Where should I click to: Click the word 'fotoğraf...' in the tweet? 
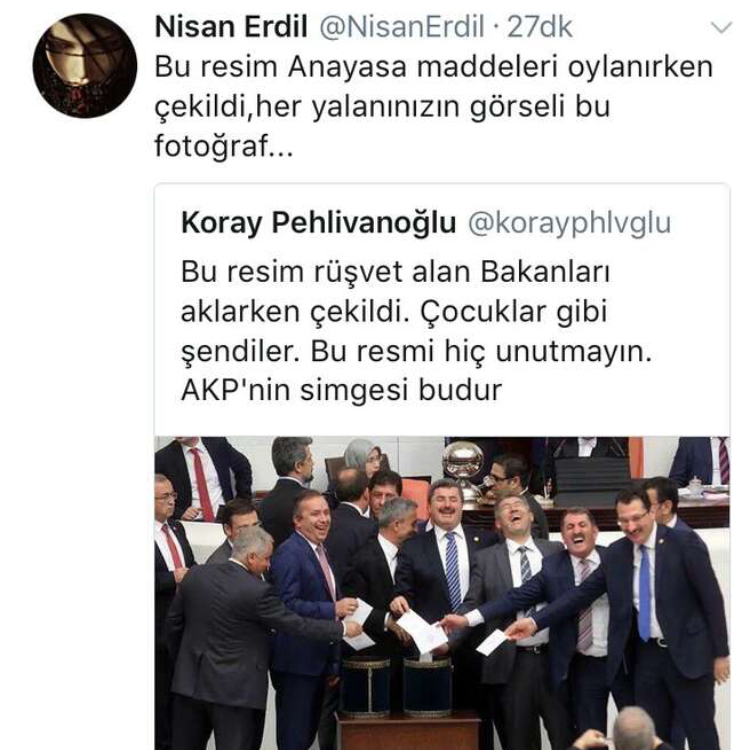click(223, 146)
